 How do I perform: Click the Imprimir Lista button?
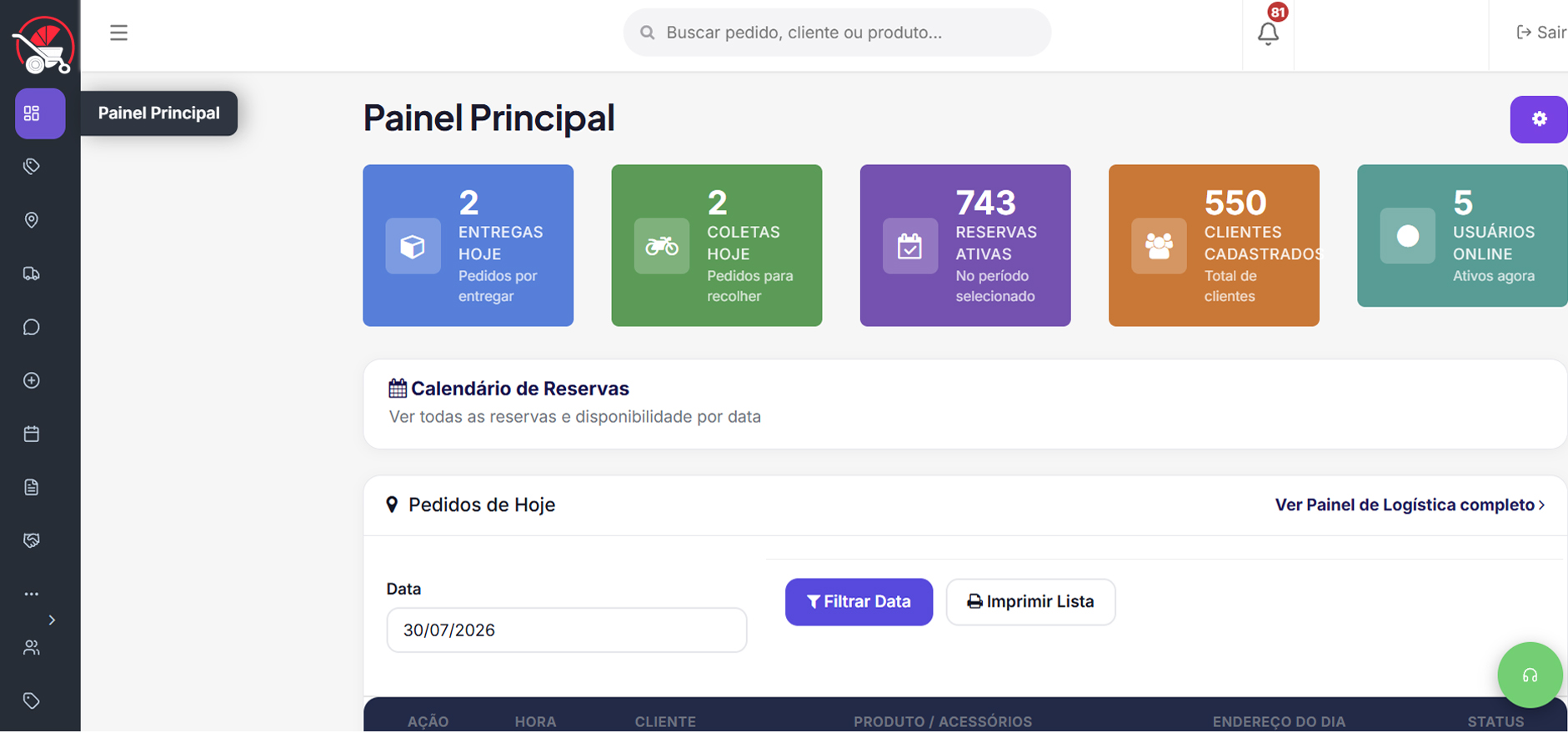pos(1030,602)
